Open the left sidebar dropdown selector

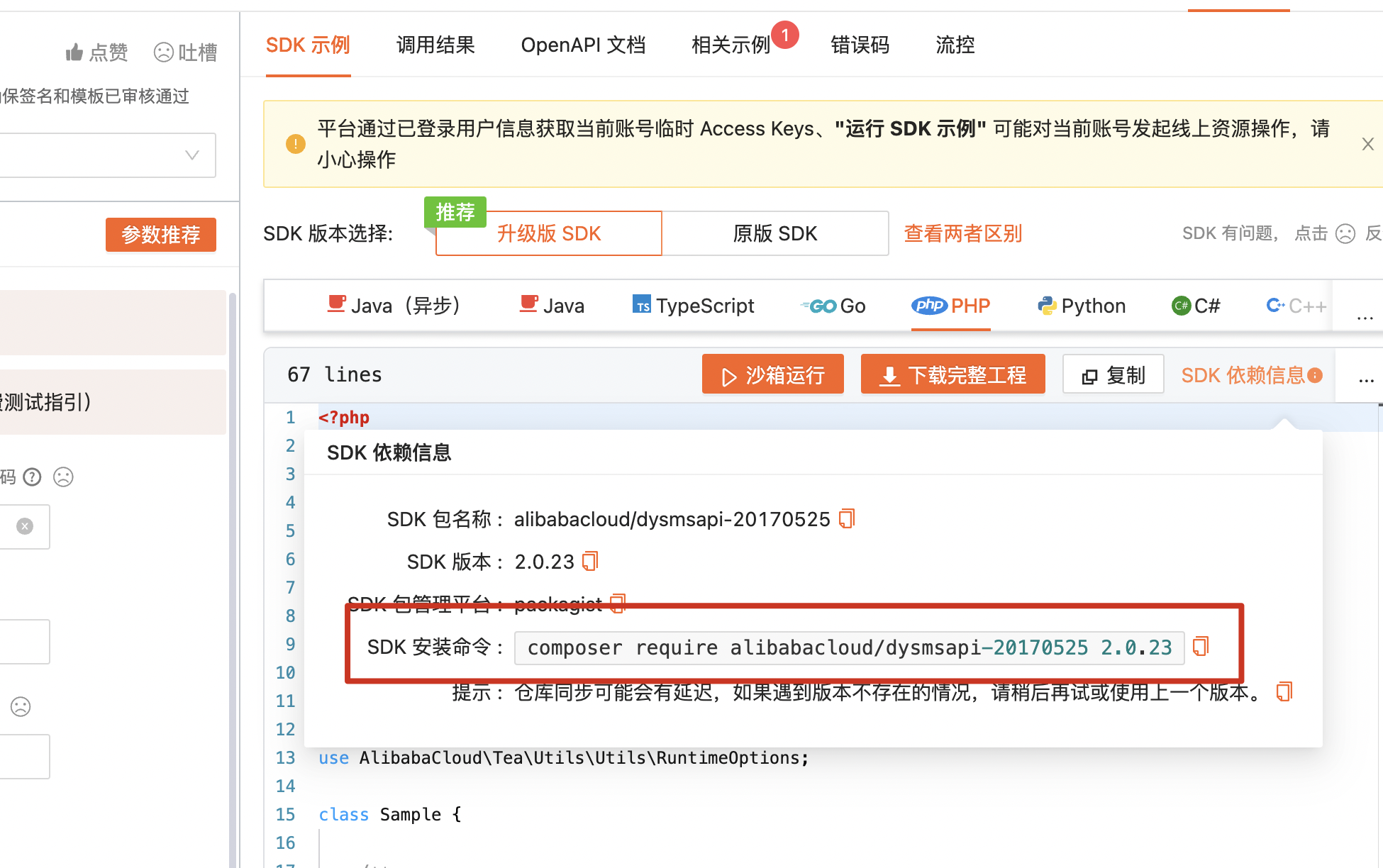(x=191, y=155)
